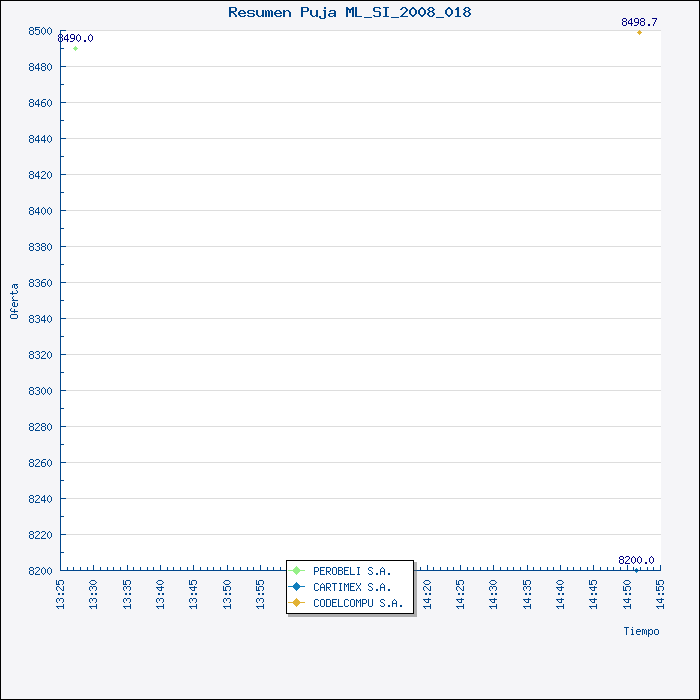
Task: Click the 8498.7 value label
Action: click(x=639, y=22)
